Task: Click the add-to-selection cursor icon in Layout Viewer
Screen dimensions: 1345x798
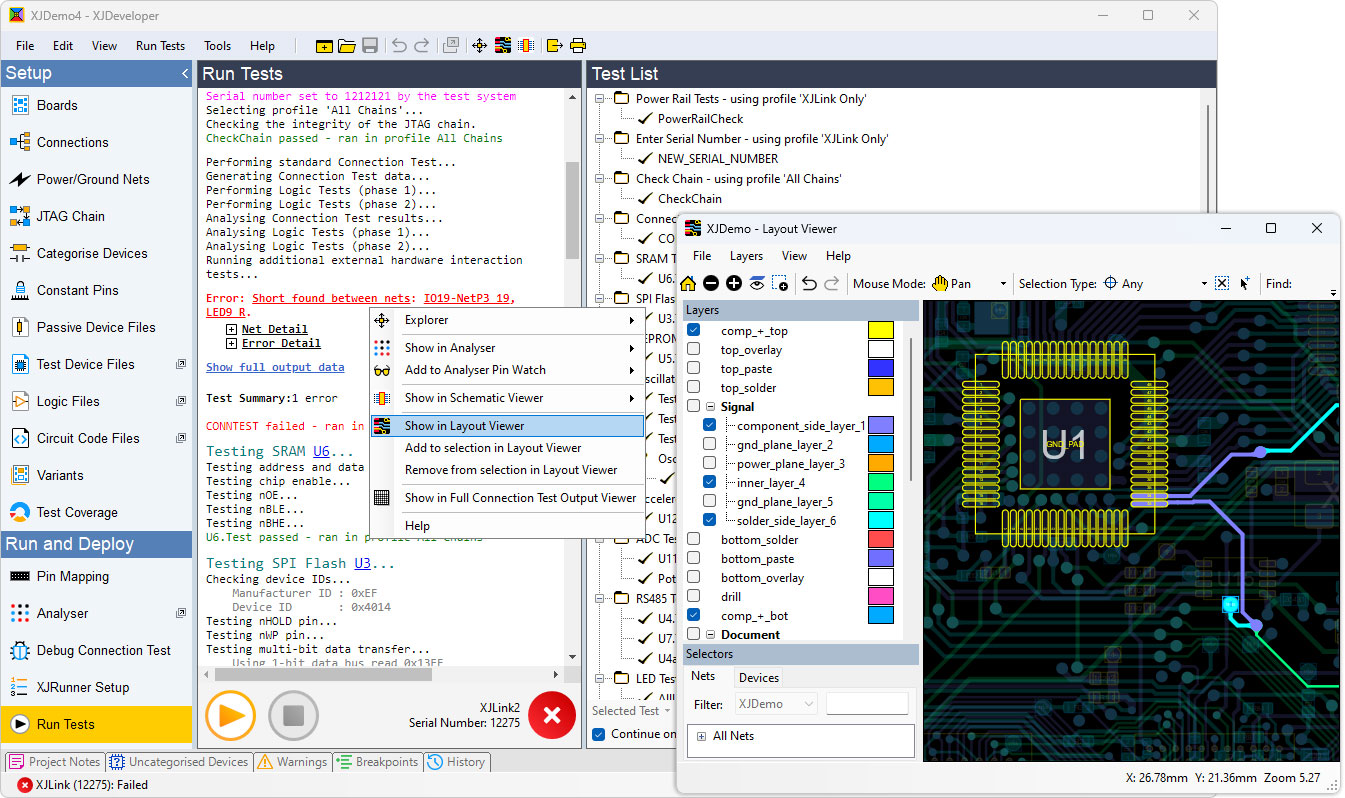Action: click(x=1245, y=284)
